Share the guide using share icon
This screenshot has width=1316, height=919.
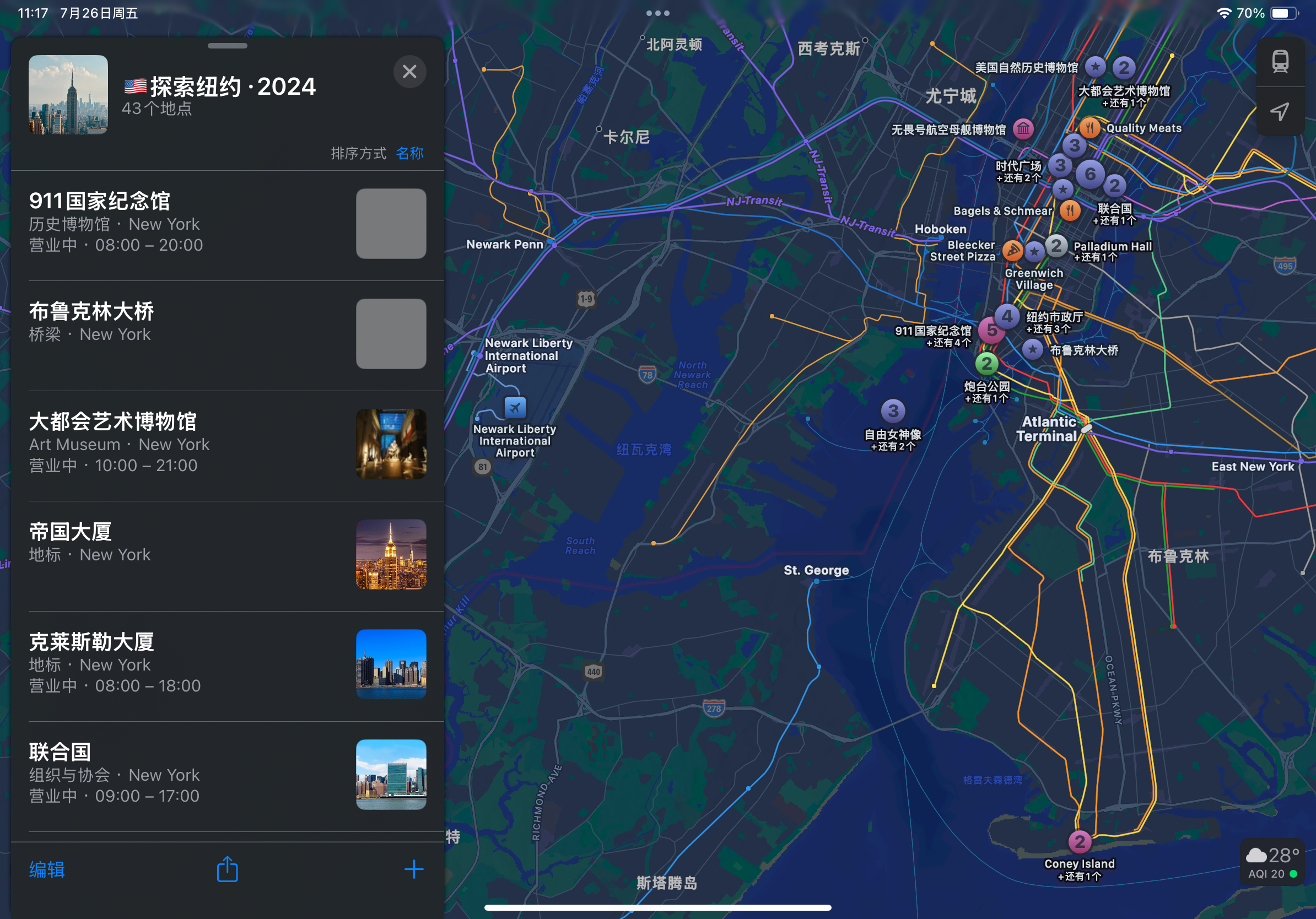227,869
